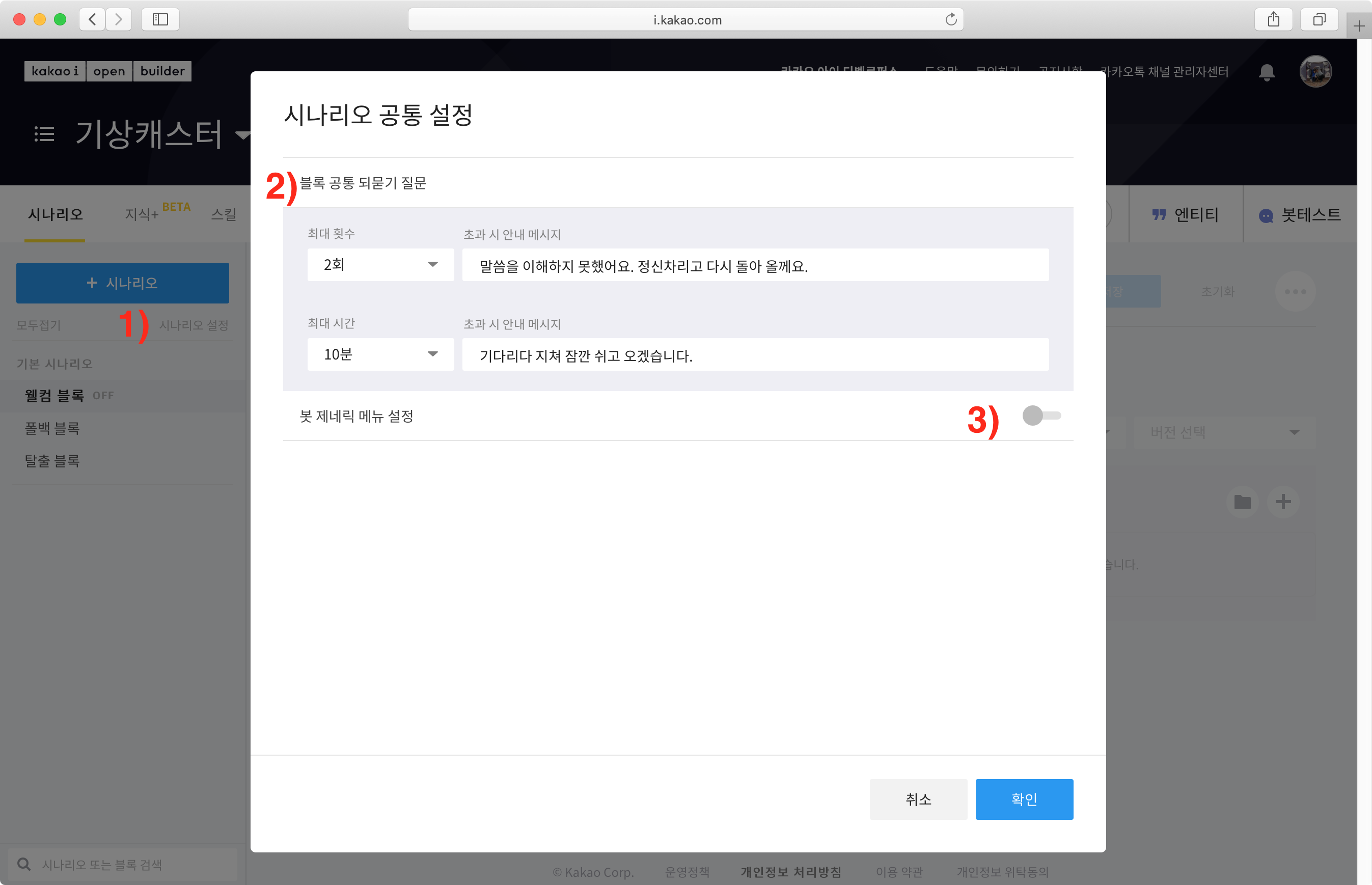Click the Safari address bar i.kakao.com

click(687, 19)
